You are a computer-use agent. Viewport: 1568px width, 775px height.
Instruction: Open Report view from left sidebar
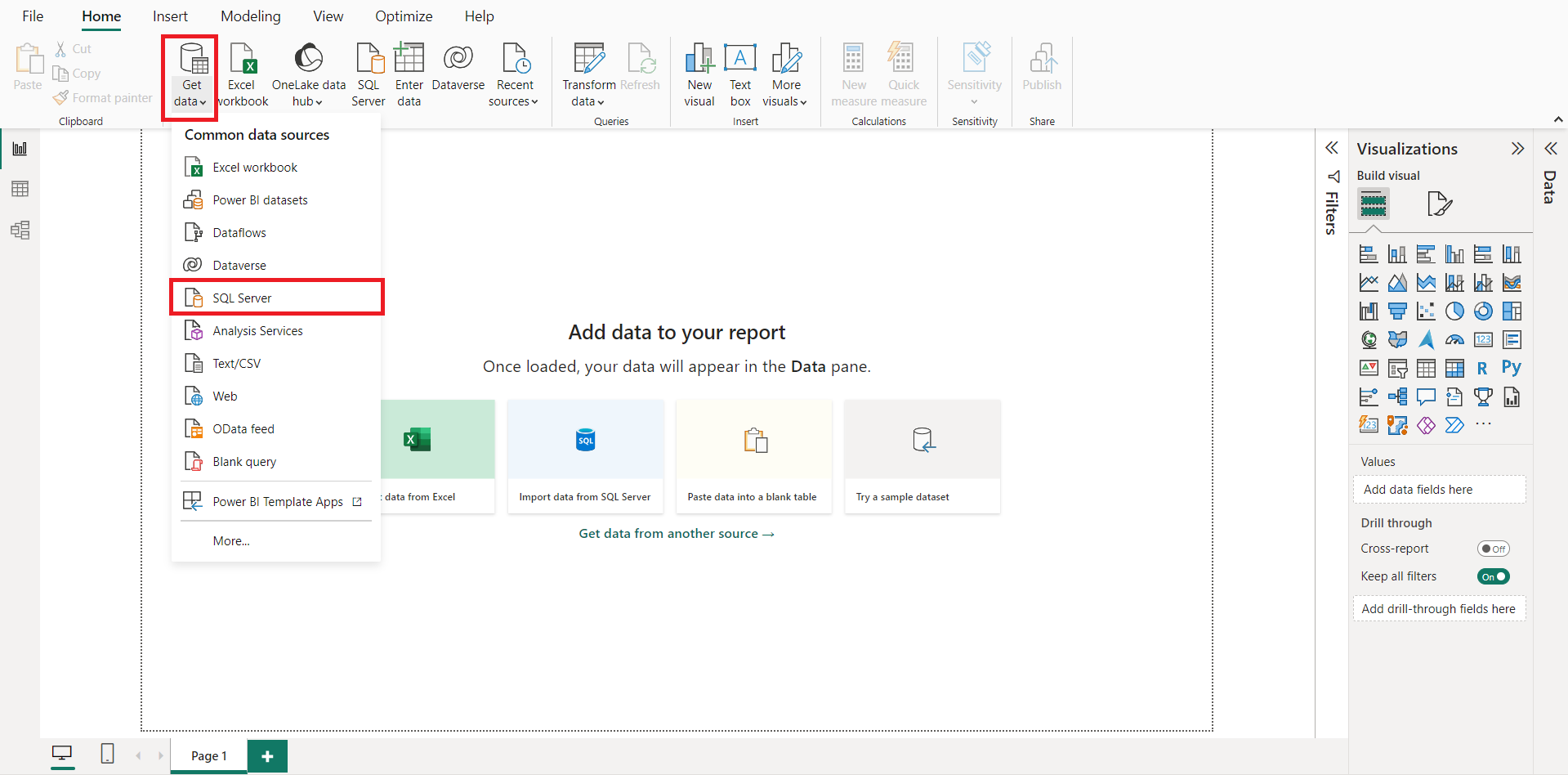click(x=20, y=149)
